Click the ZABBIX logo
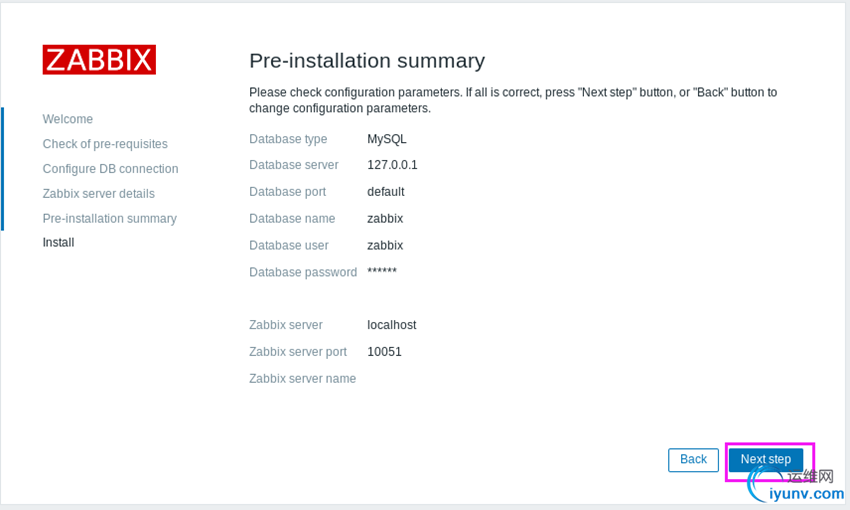 point(99,59)
